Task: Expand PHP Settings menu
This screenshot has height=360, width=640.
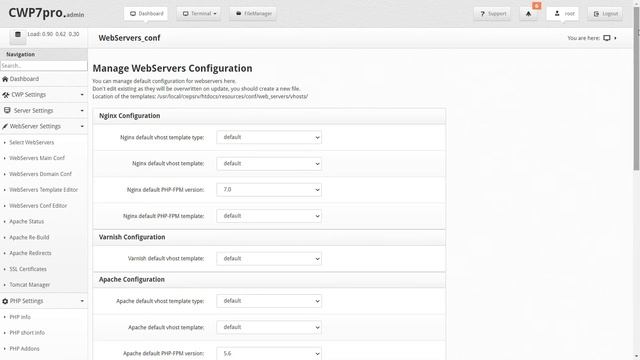Action: click(44, 301)
